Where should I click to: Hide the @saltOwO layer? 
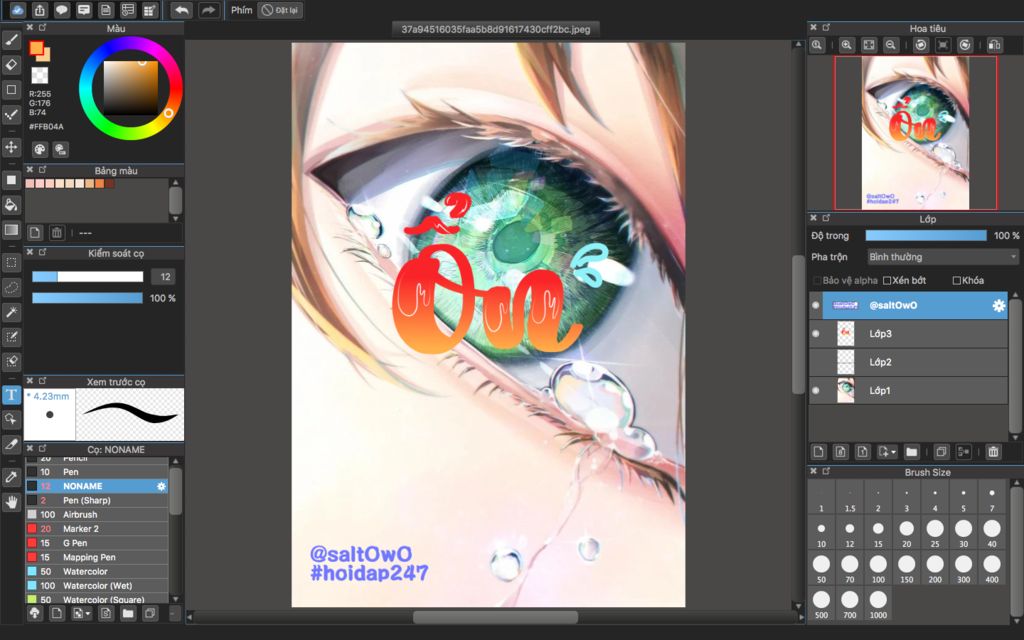coord(815,306)
